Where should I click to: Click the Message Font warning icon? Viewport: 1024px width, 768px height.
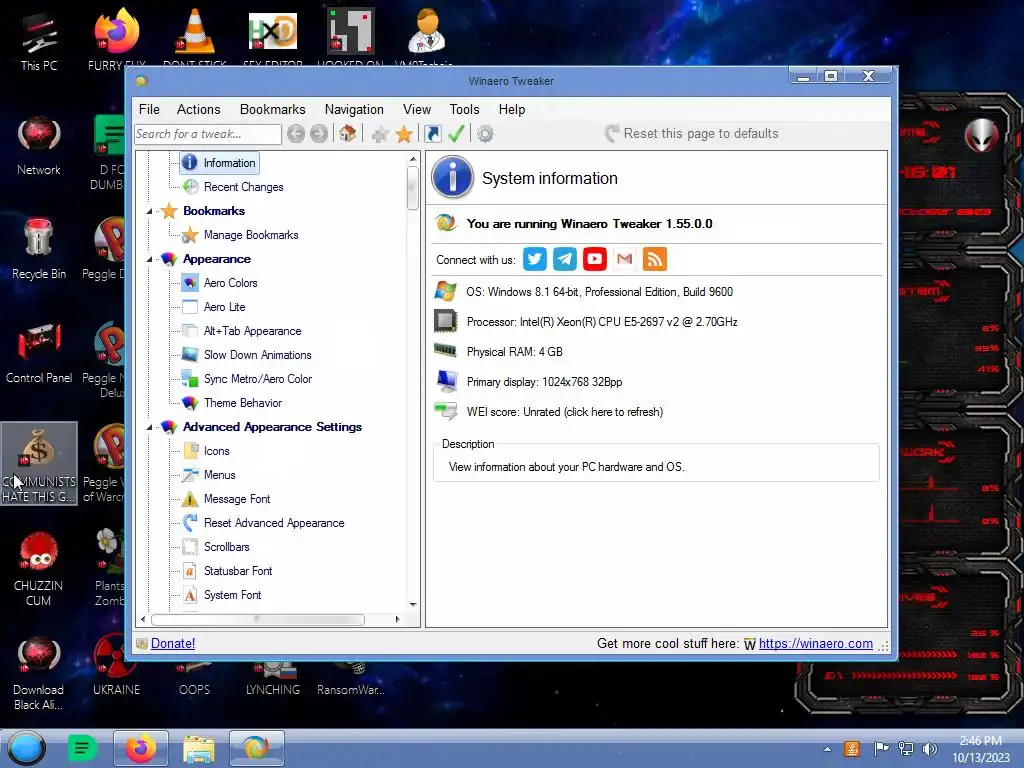click(x=190, y=499)
